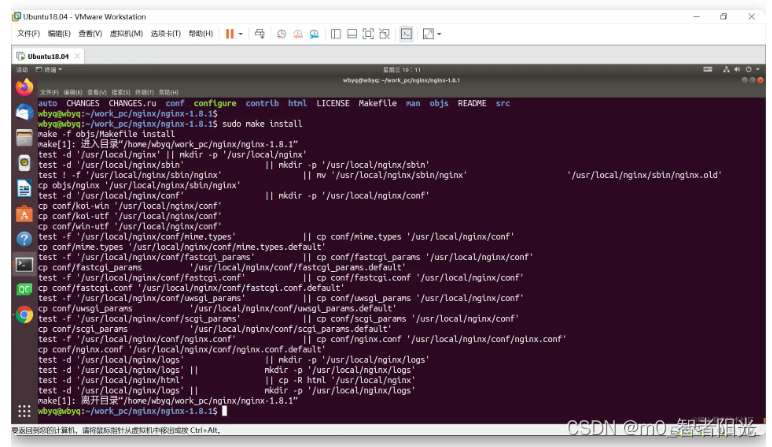Click the keyboard input indicator in top bar
This screenshot has width=772, height=447.
coord(708,69)
